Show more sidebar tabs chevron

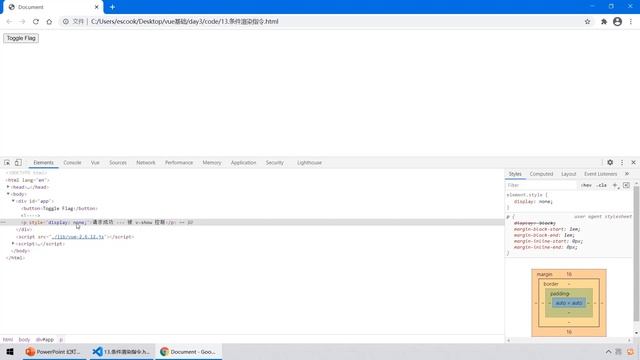(x=627, y=174)
